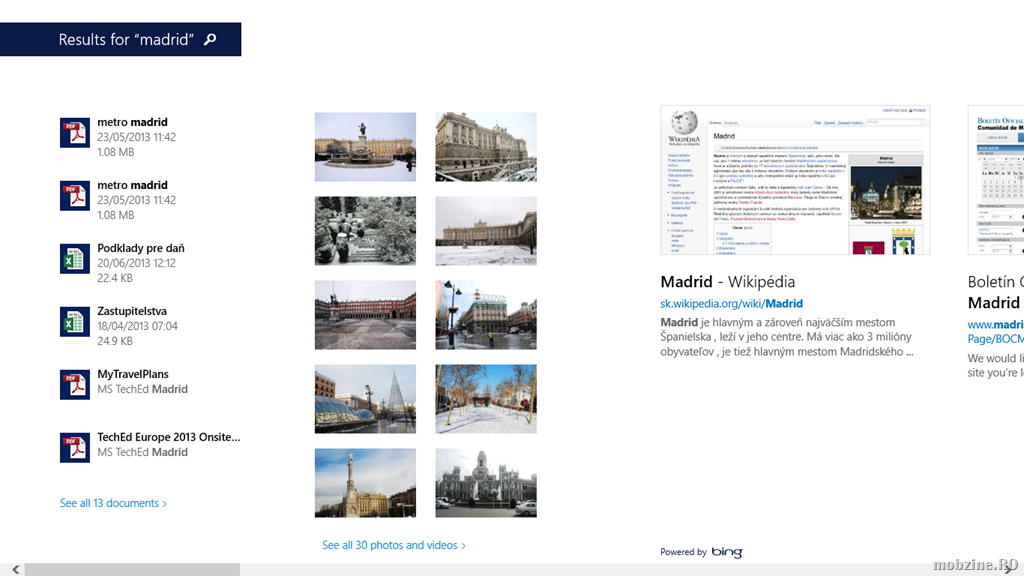The image size is (1024, 576).
Task: Open the Madrid - Wikipédia result title
Action: pos(728,281)
